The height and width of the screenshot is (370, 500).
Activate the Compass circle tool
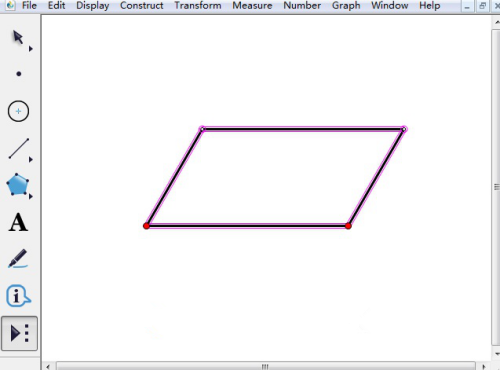click(18, 111)
